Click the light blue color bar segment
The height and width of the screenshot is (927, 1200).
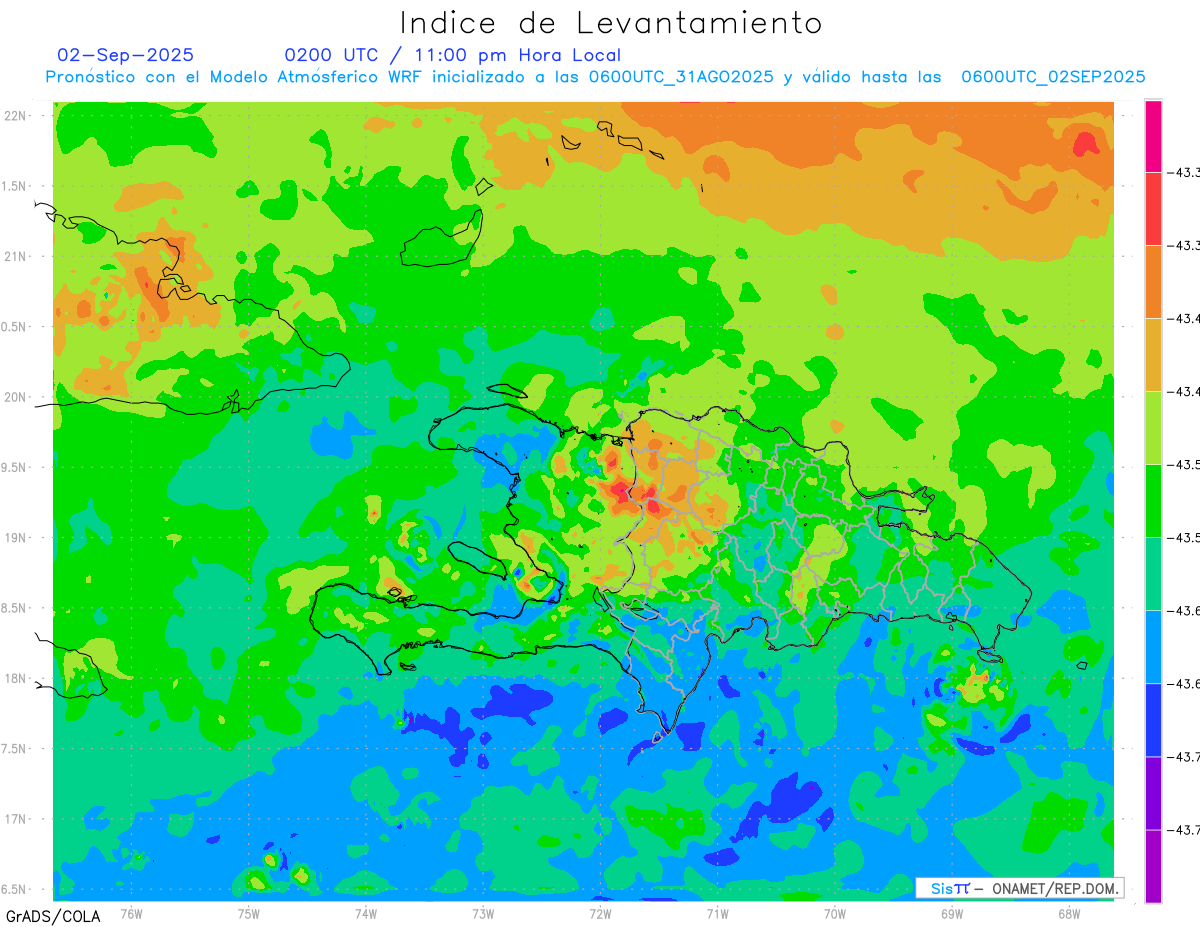tap(1153, 647)
